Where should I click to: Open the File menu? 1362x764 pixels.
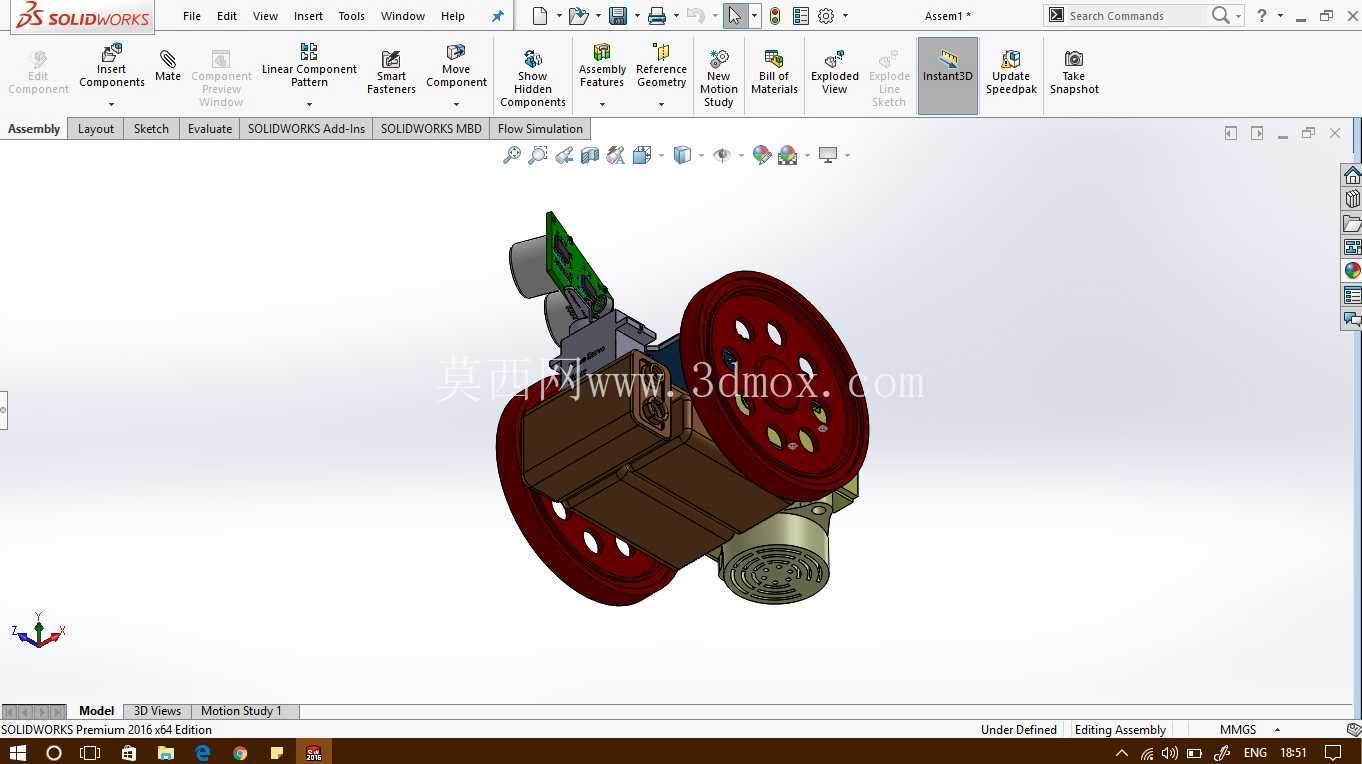click(x=192, y=16)
